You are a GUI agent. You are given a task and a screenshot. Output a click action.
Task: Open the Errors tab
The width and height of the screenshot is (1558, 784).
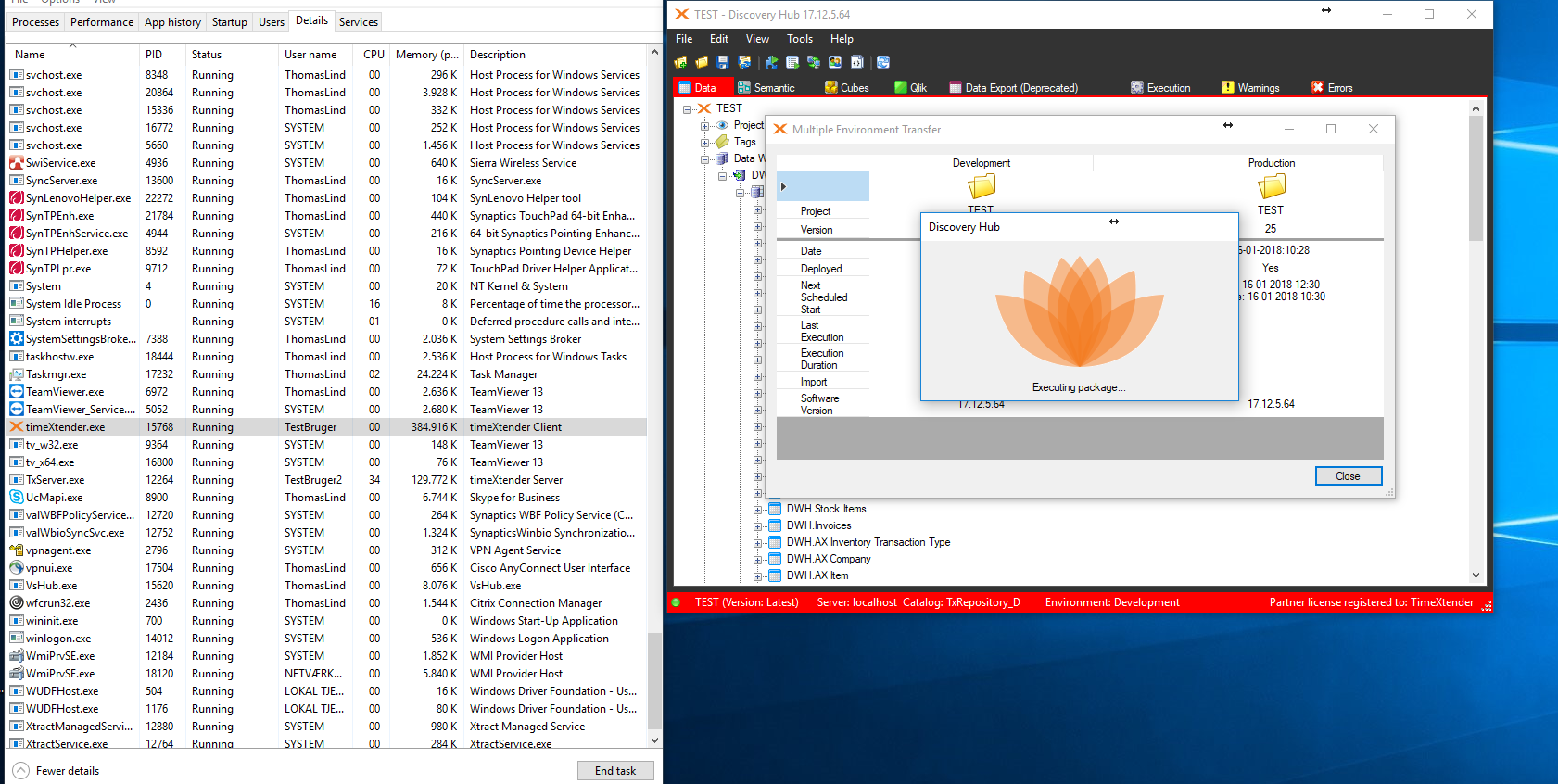pos(1332,87)
